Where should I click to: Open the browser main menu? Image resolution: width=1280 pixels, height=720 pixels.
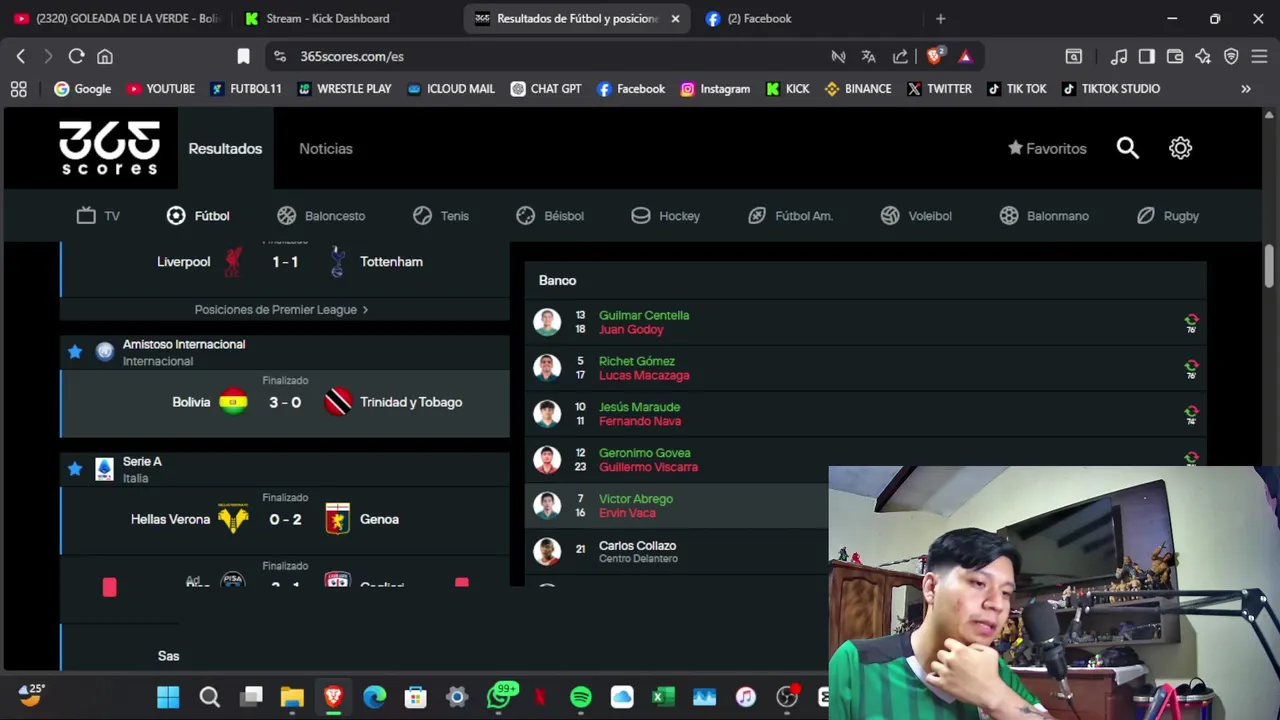coord(1259,56)
